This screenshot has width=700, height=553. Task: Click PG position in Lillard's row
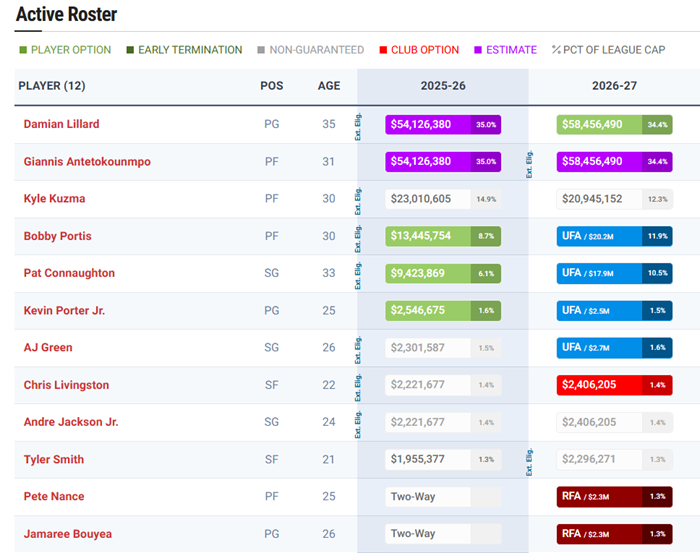pyautogui.click(x=272, y=124)
